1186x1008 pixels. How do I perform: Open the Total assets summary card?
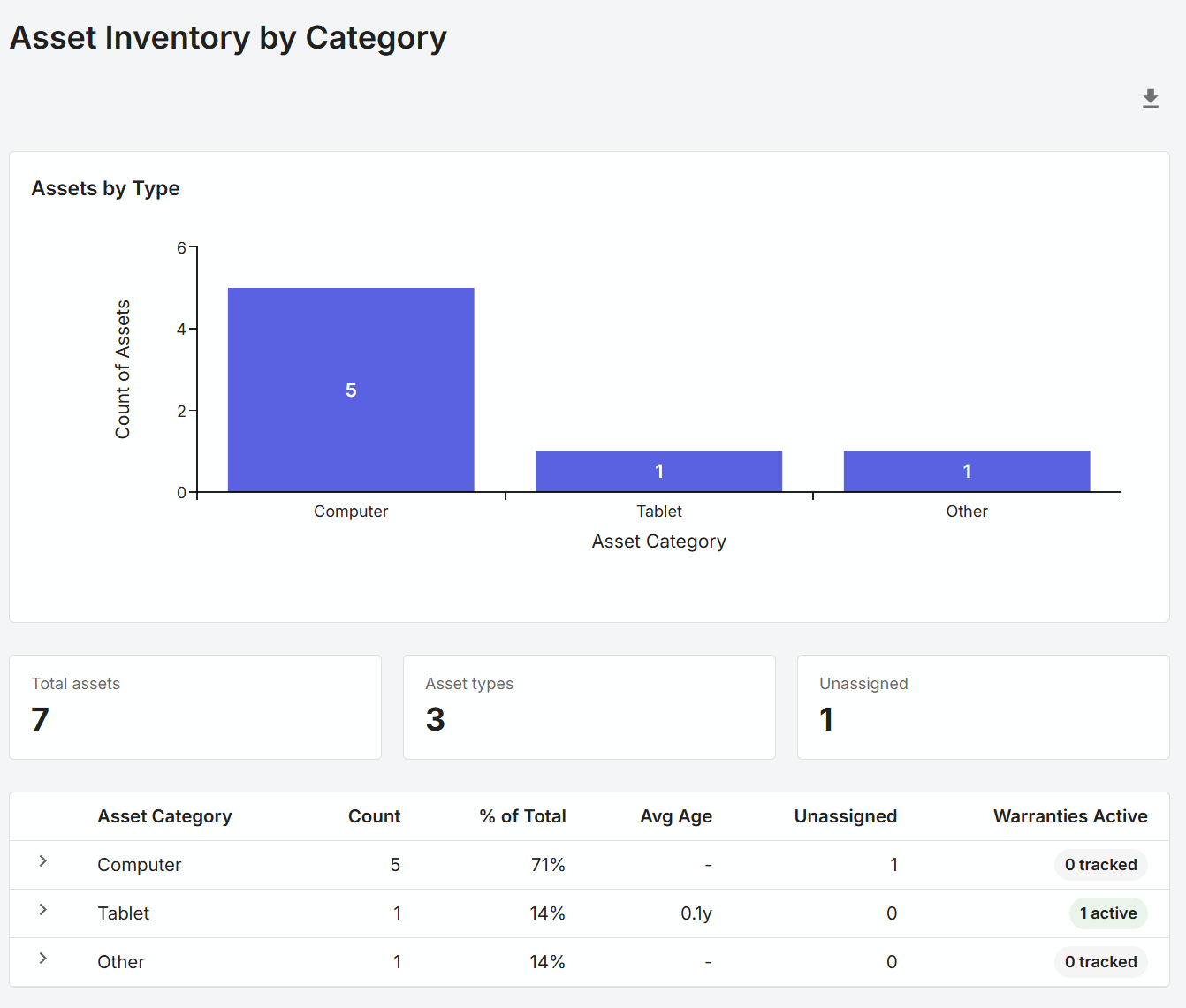194,707
